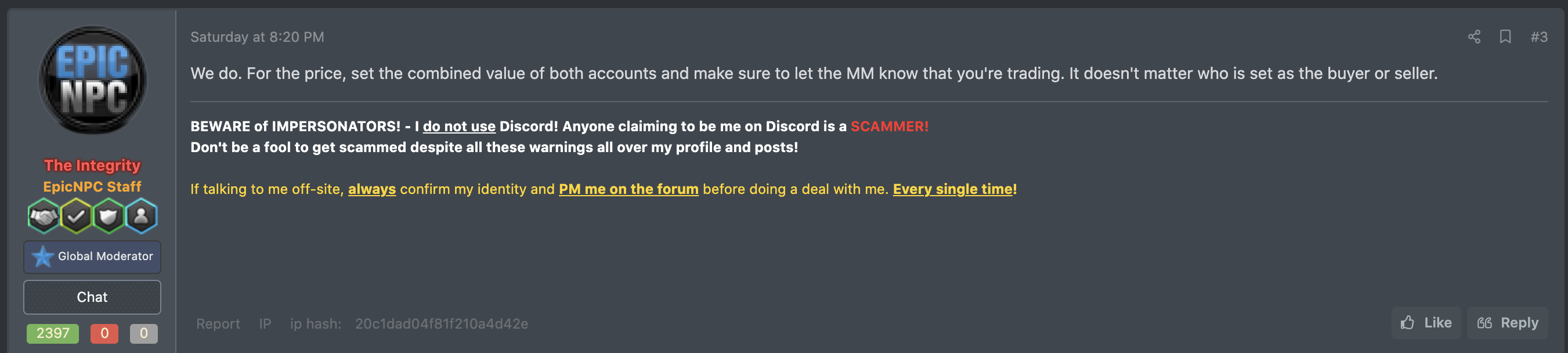Open The Integrity username profile
The image size is (1568, 353).
click(92, 165)
